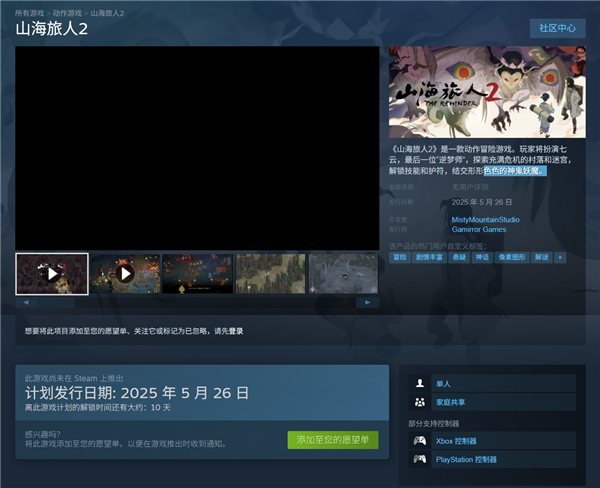Click the PlayStation controller icon
600x488 pixels.
[420, 459]
